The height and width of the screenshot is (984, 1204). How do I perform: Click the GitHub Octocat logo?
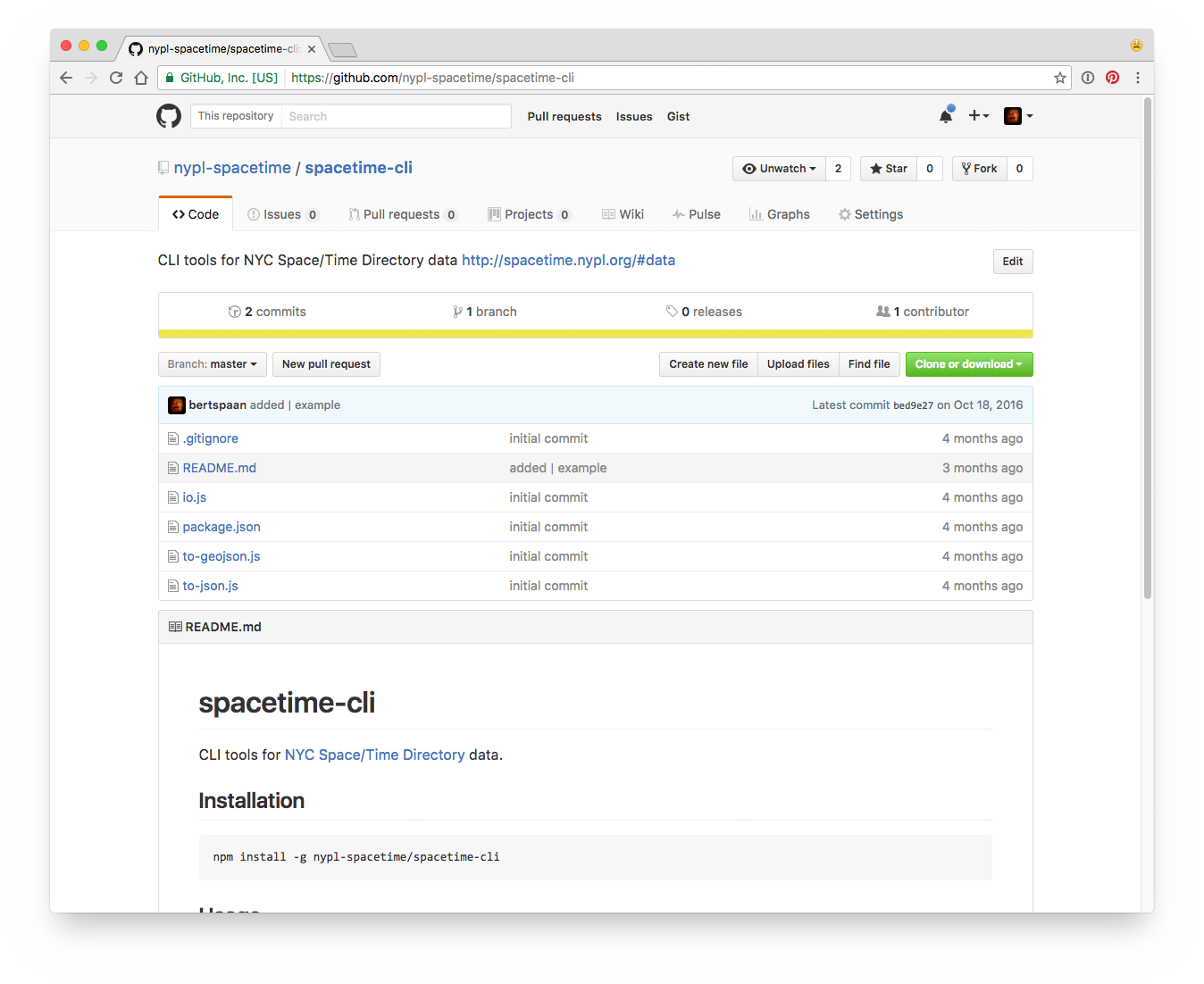pyautogui.click(x=169, y=116)
